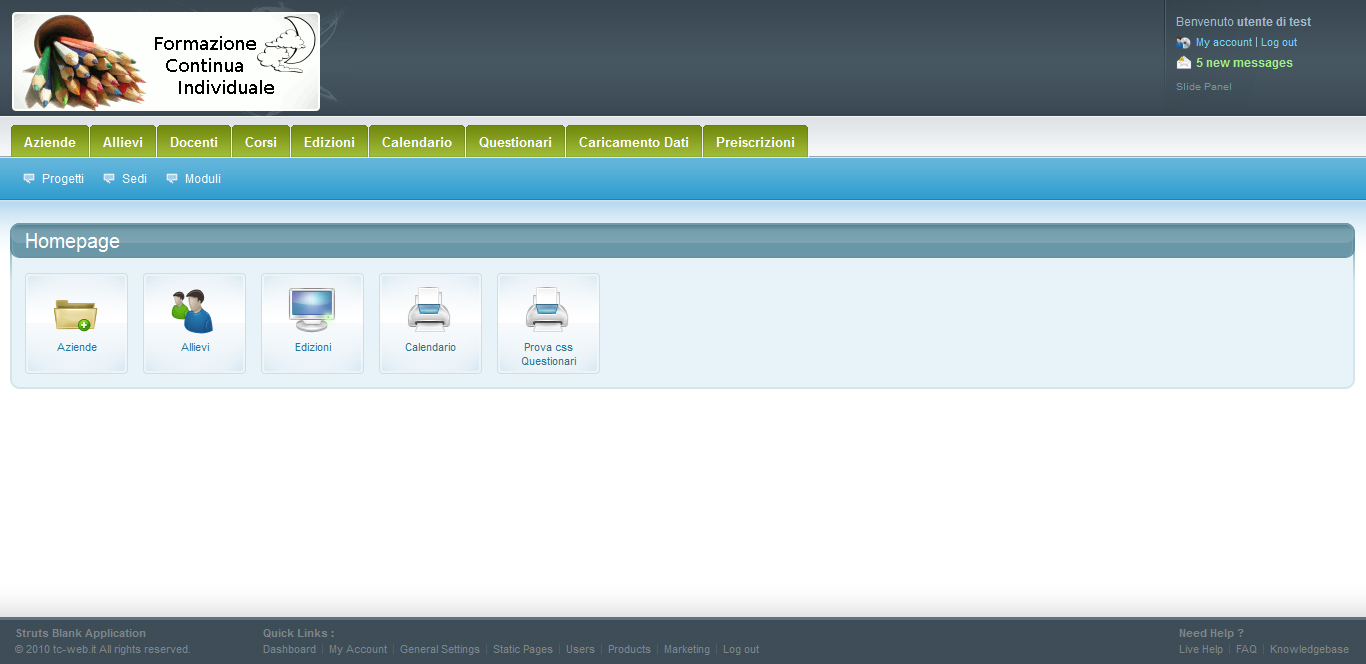Image resolution: width=1366 pixels, height=664 pixels.
Task: Open the Moduli submenu link
Action: [x=203, y=179]
